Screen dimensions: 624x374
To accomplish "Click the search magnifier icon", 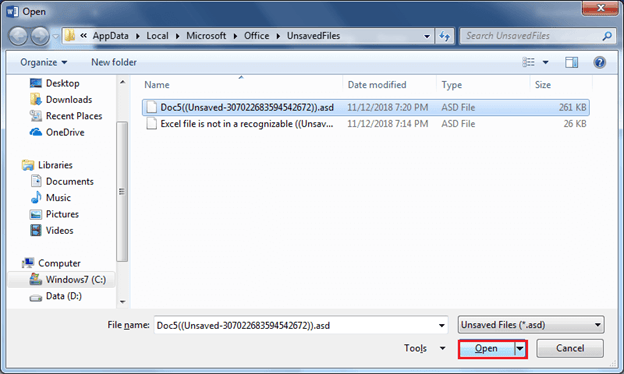I will [x=606, y=36].
